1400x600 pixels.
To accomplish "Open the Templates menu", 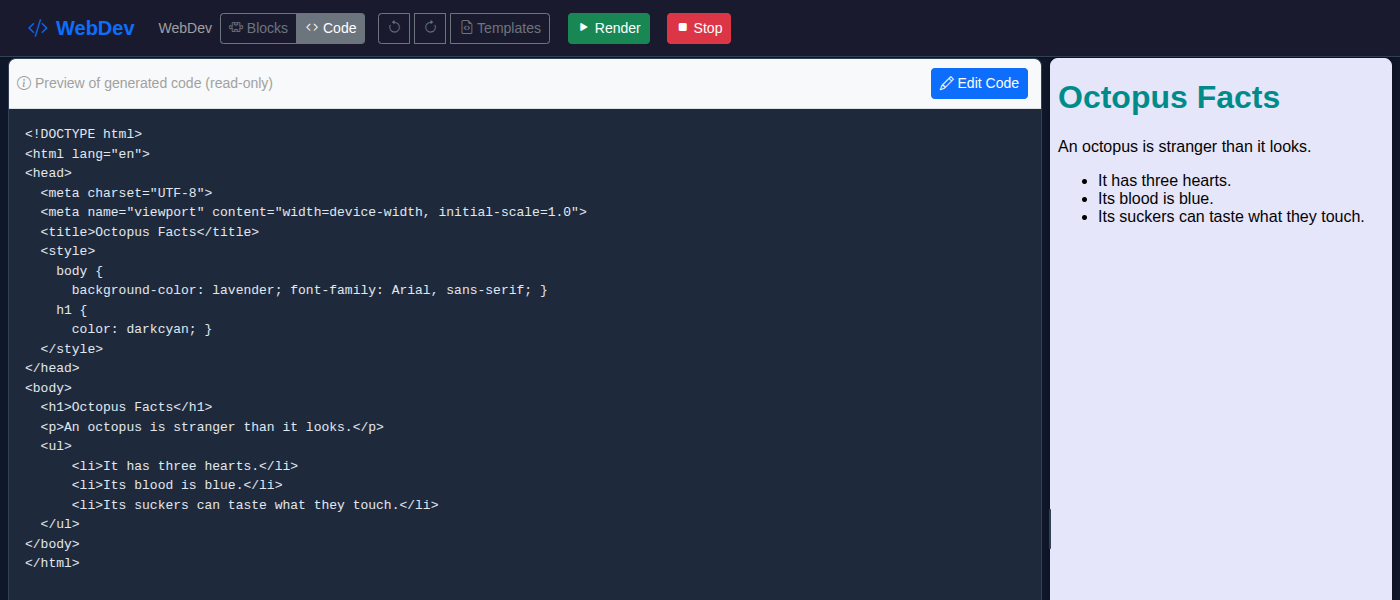I will (x=500, y=28).
